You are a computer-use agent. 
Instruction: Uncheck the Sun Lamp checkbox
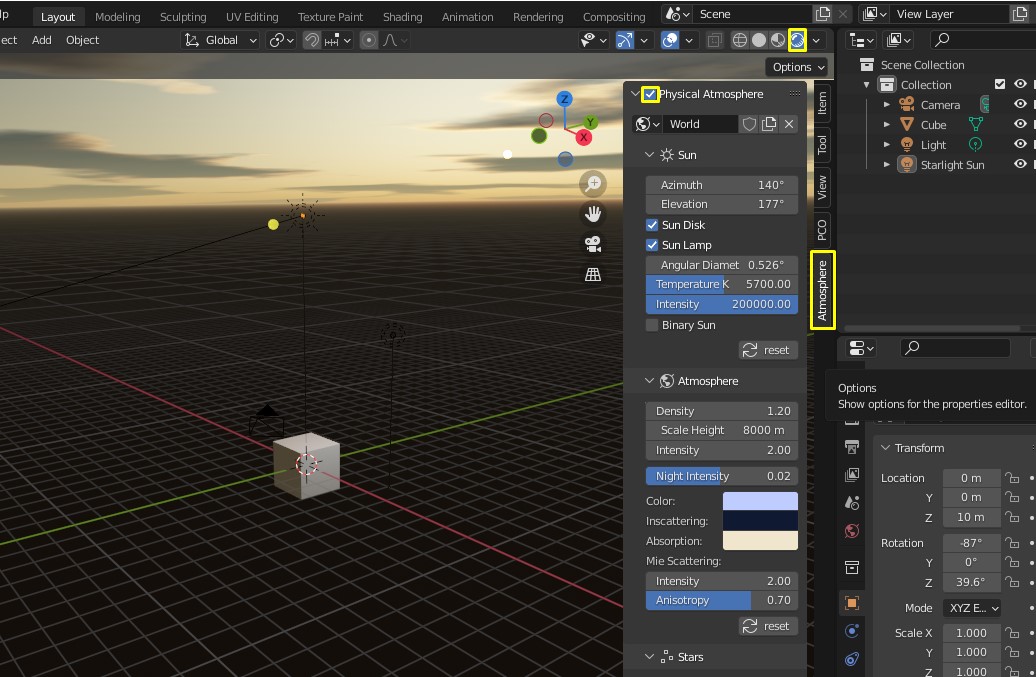(x=652, y=245)
